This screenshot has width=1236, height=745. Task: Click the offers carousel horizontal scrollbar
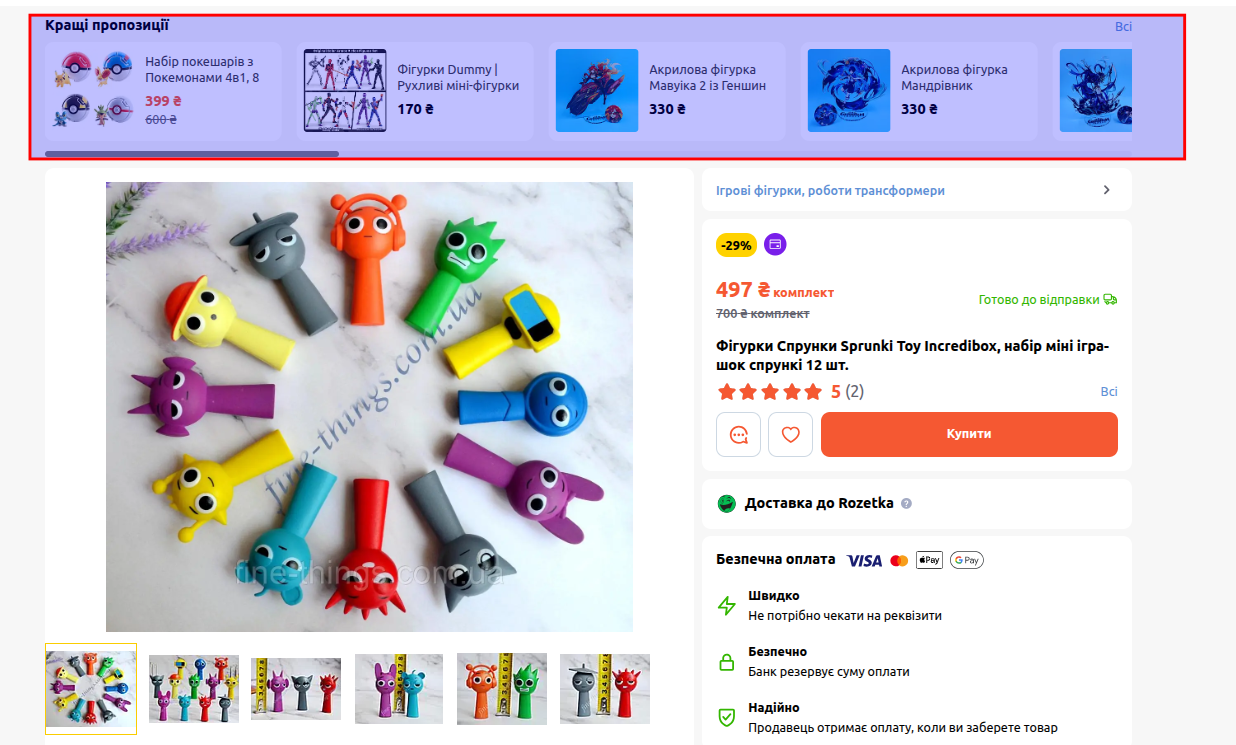point(192,154)
